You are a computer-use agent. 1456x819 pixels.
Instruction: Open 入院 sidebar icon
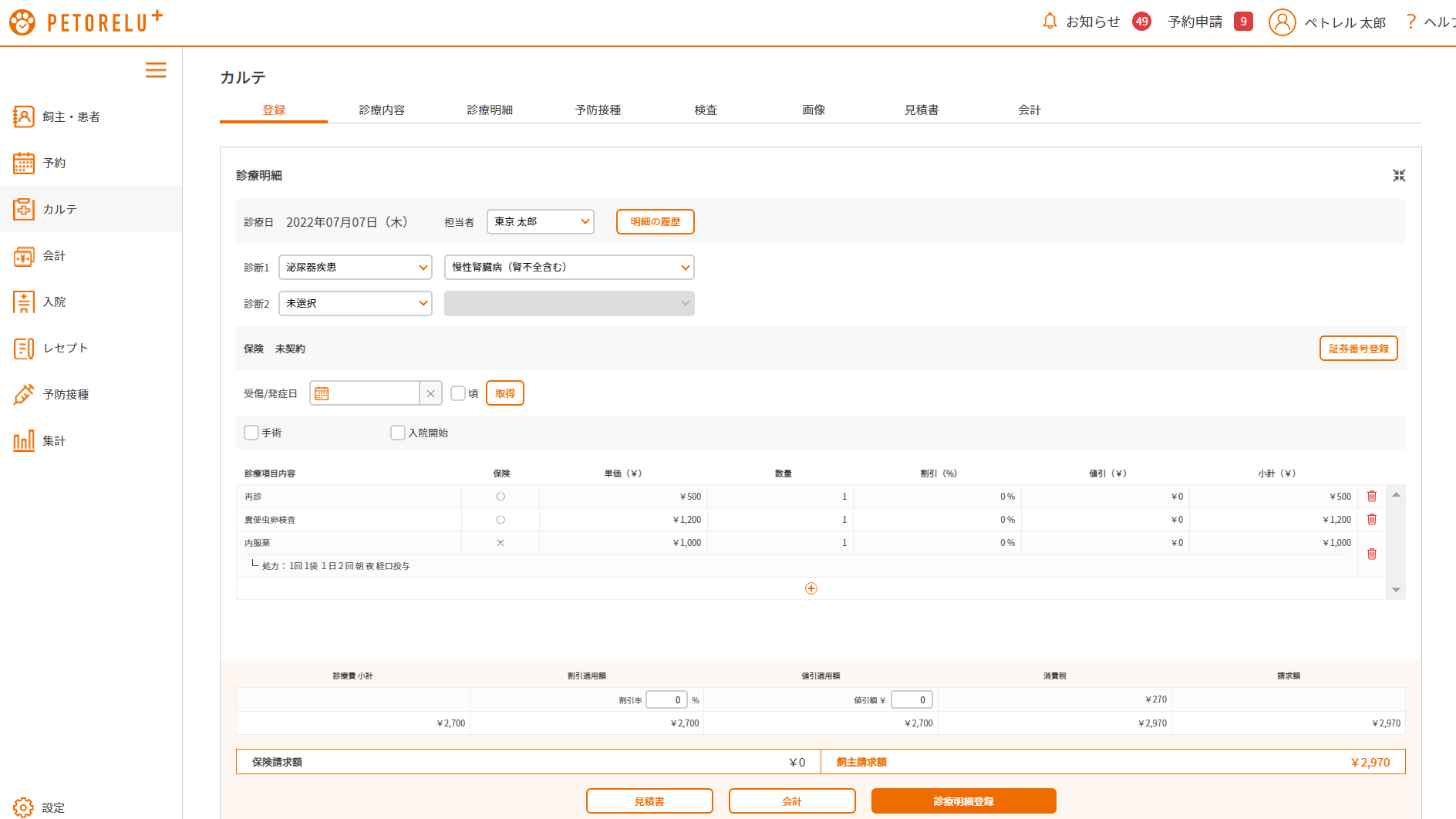[24, 302]
